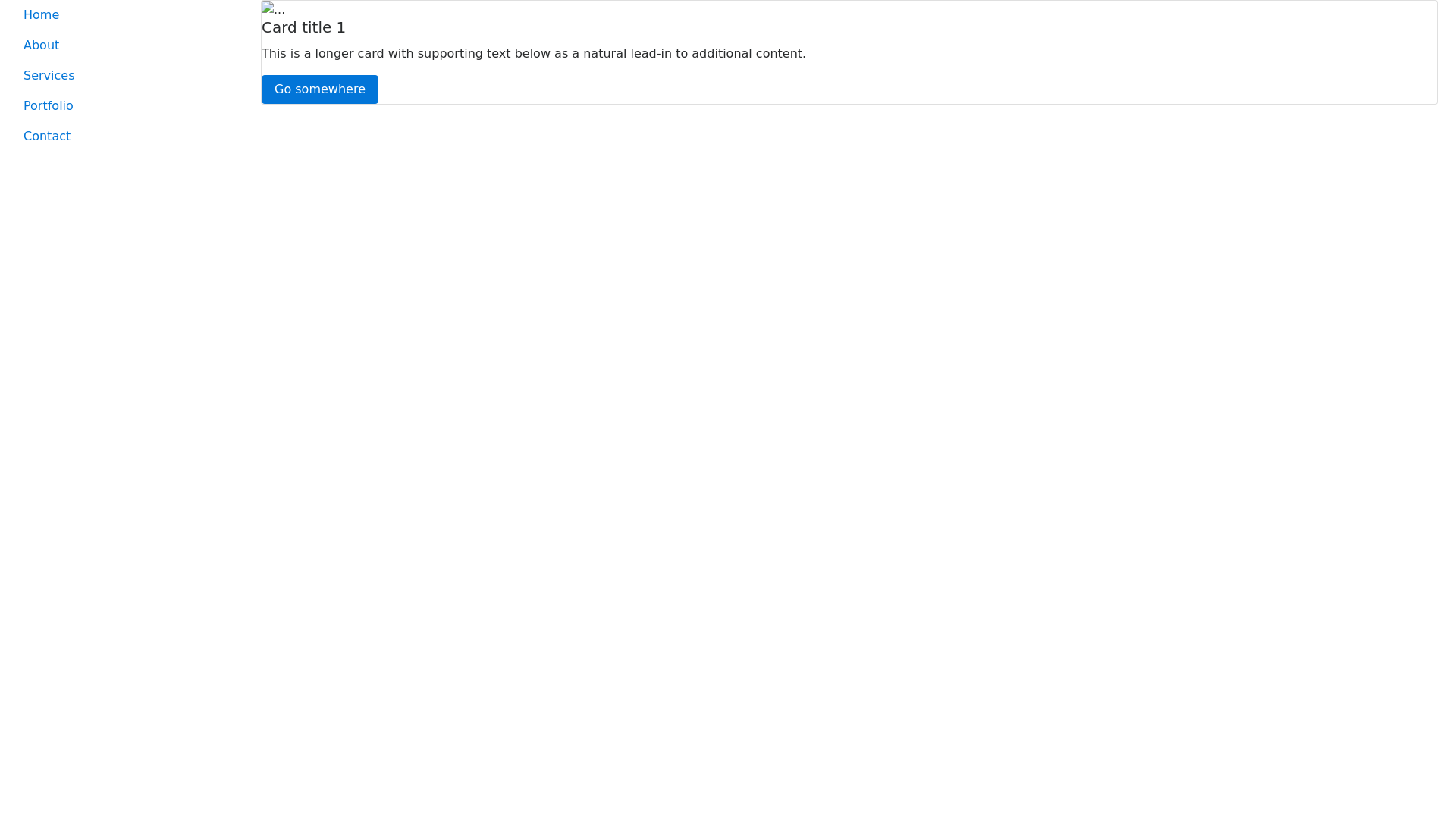Click the Card title 1 heading

click(x=303, y=27)
